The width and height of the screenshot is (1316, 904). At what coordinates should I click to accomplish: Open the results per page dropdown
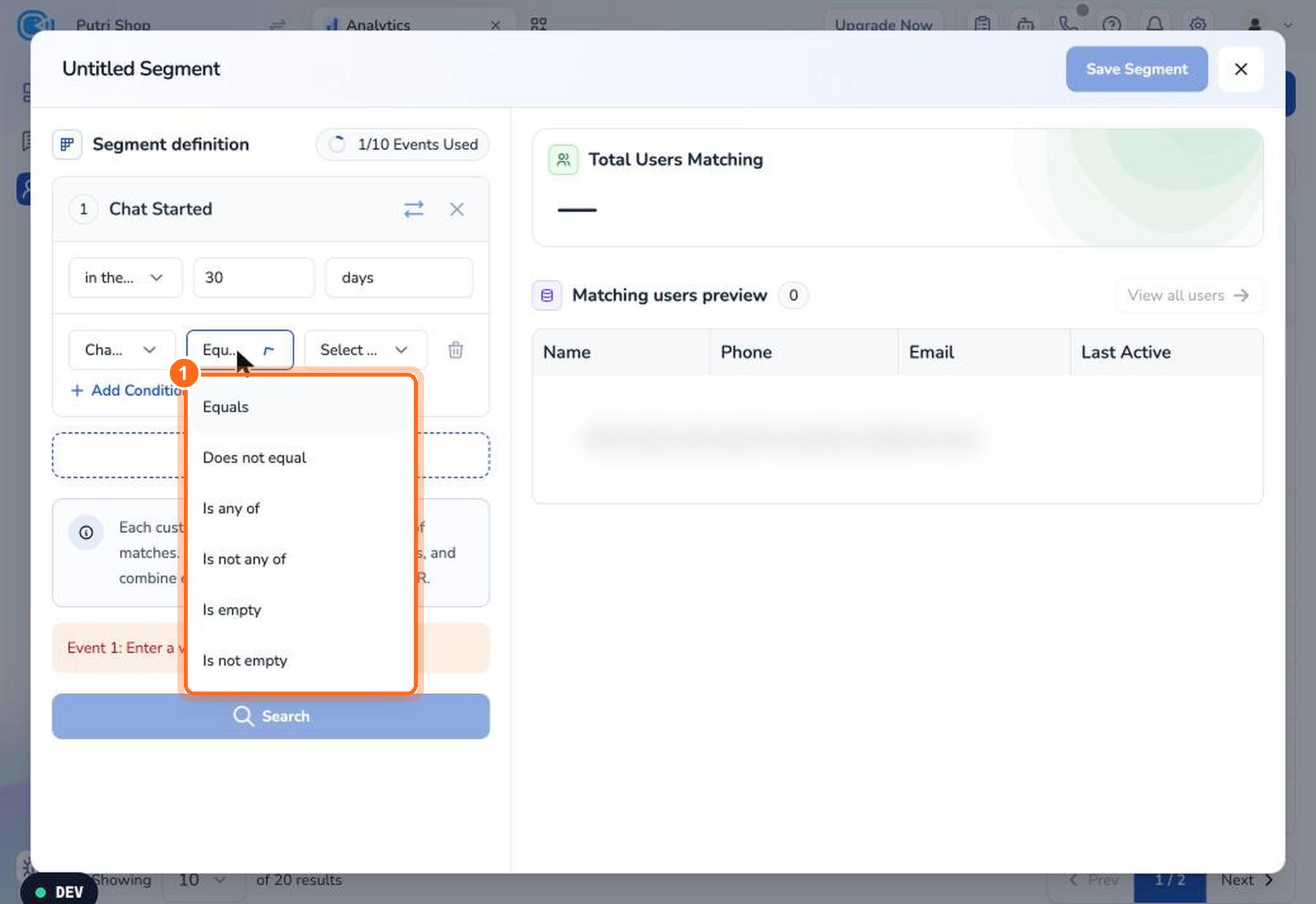[x=202, y=880]
